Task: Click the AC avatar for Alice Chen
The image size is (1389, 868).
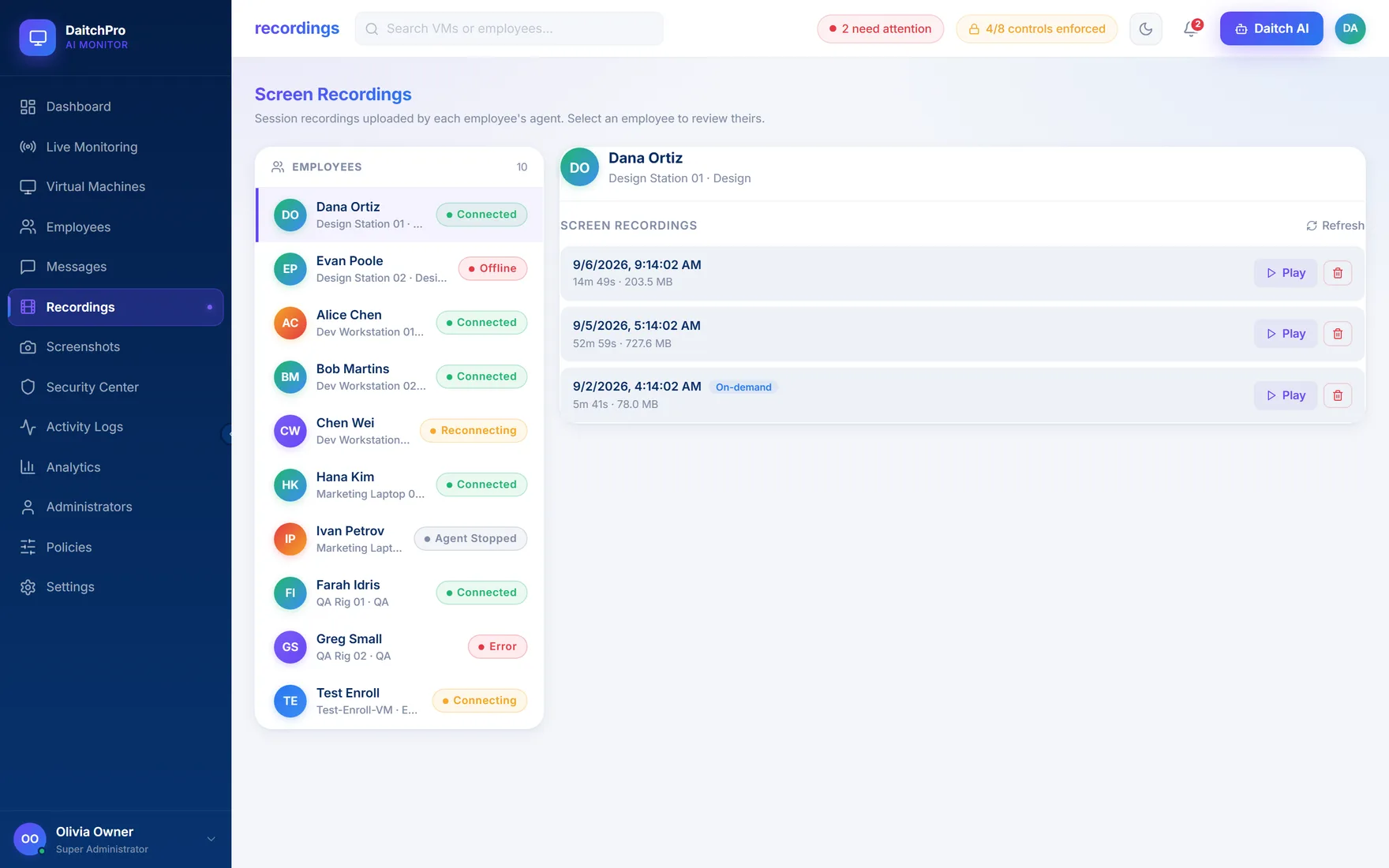Action: click(290, 323)
